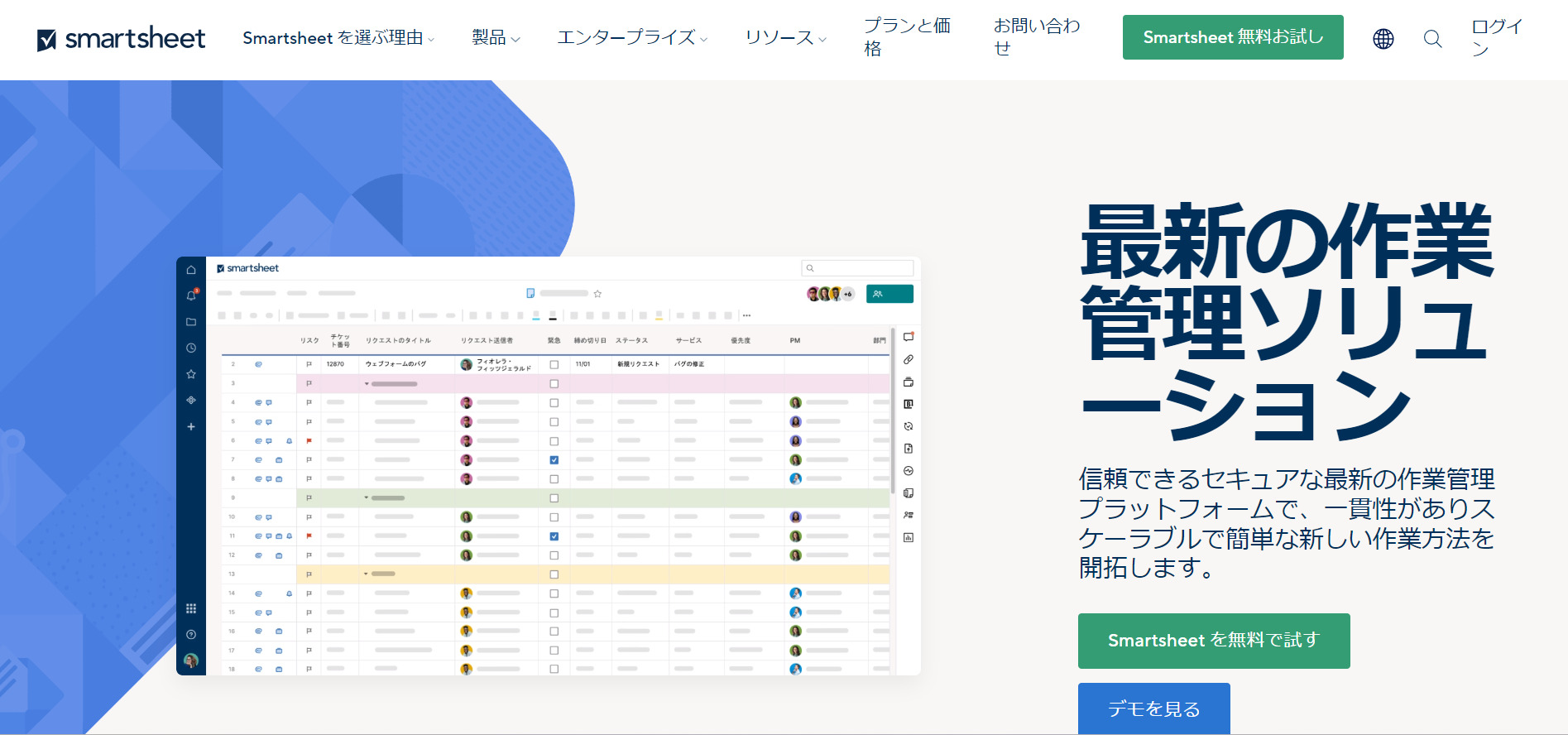Open WorkApps icon below the sidebar star

tap(191, 400)
